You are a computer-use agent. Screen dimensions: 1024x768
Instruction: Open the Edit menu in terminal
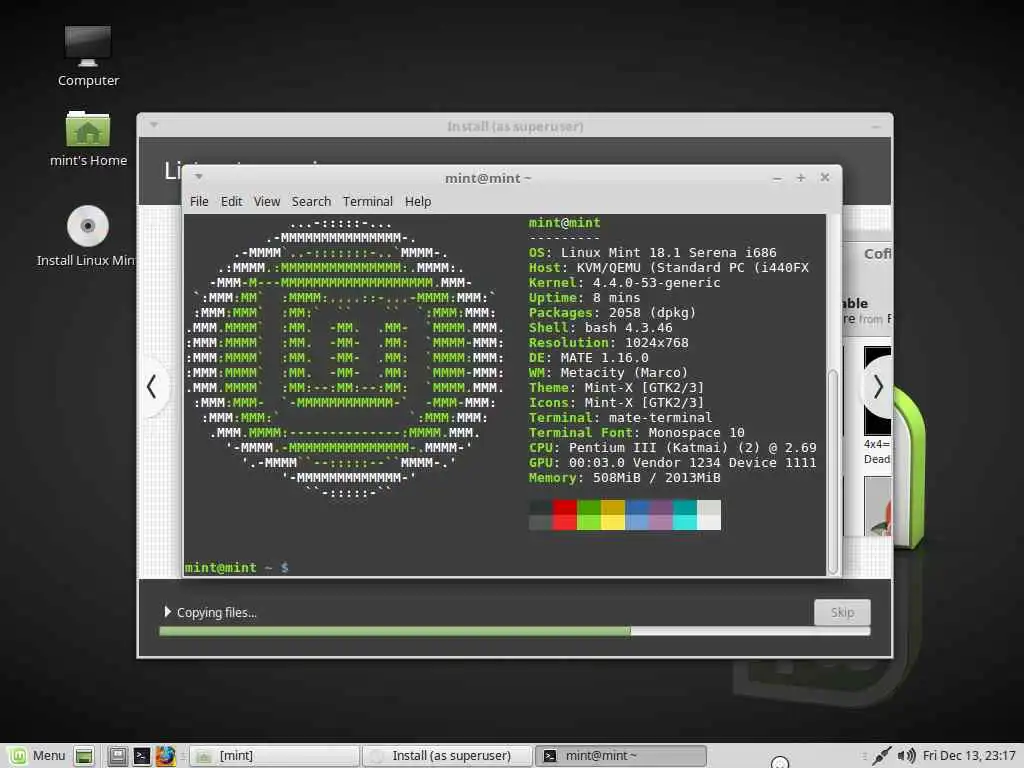pos(231,202)
